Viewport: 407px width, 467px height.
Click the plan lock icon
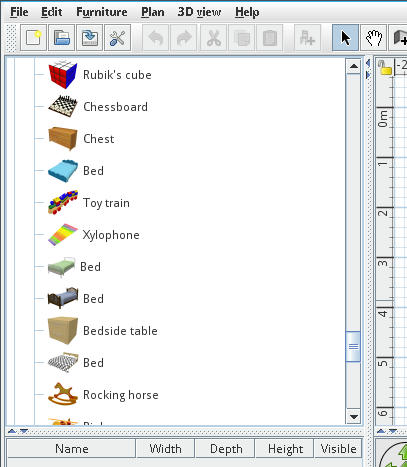click(x=385, y=68)
